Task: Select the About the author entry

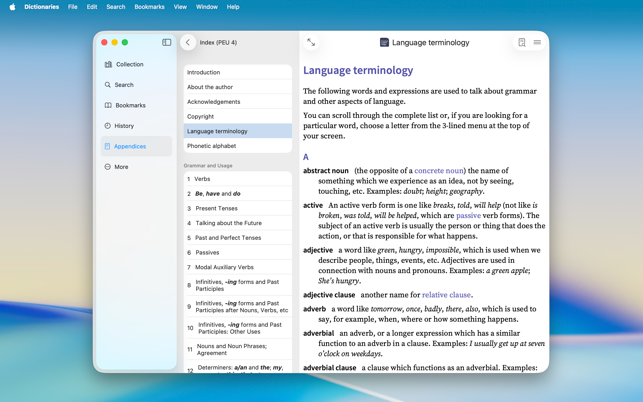Action: [x=238, y=87]
